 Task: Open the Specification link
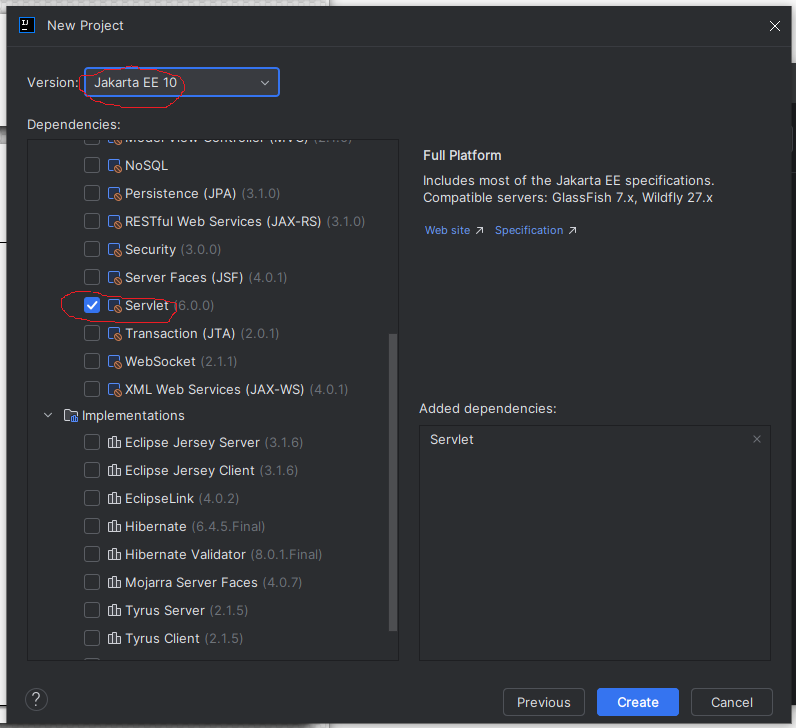click(529, 230)
